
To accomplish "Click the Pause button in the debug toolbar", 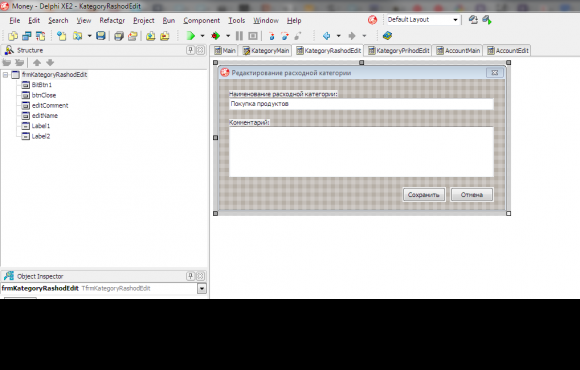I will (x=239, y=36).
